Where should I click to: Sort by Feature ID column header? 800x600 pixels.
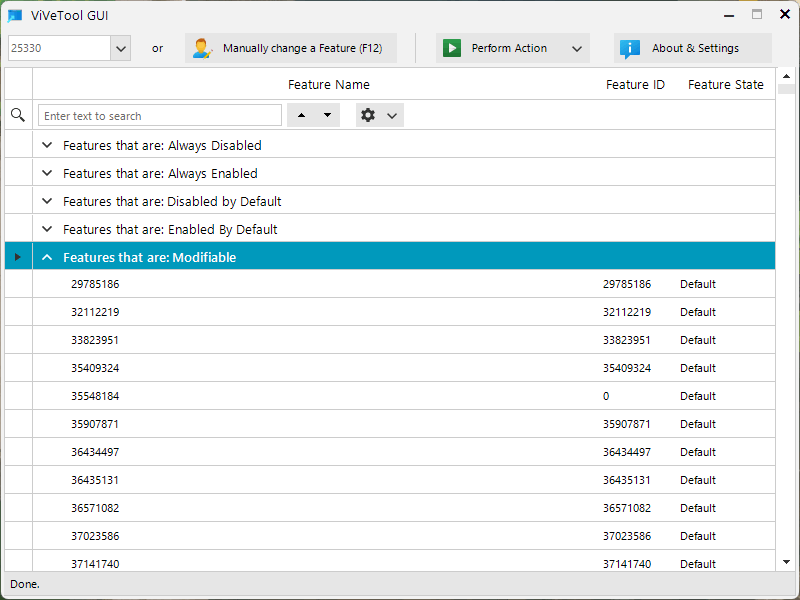635,85
